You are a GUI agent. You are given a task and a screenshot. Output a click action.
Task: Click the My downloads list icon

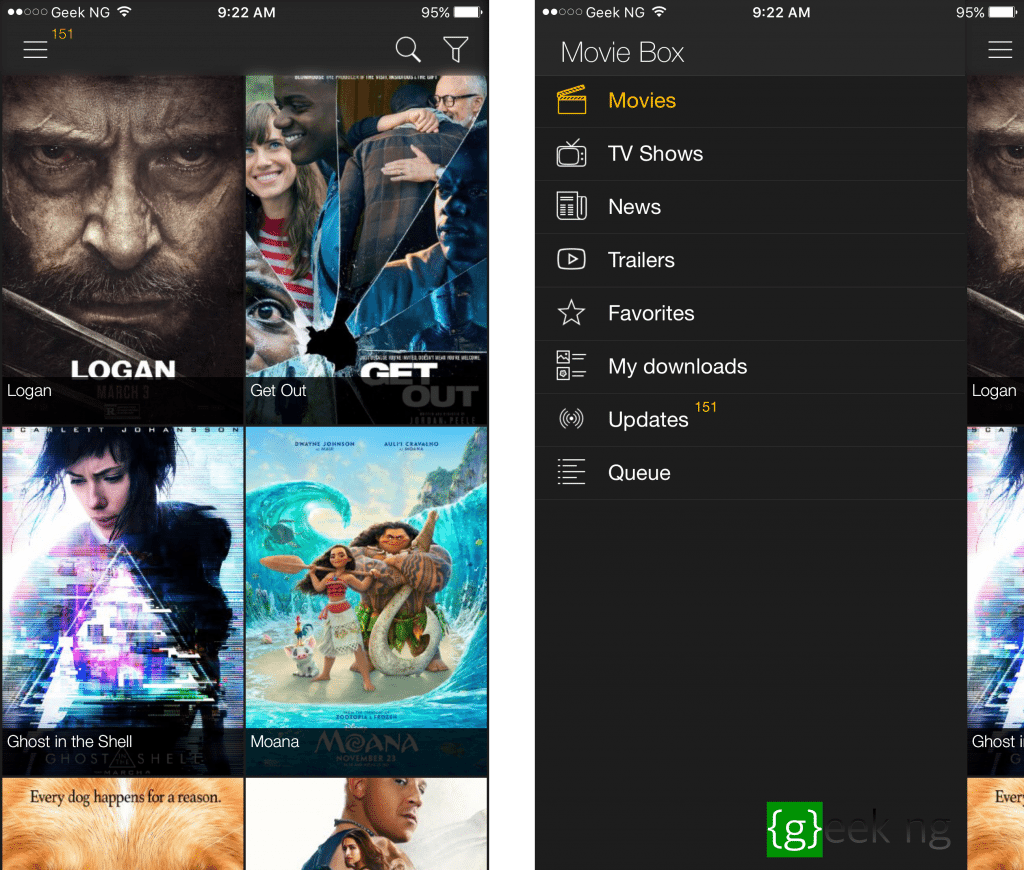(x=571, y=366)
